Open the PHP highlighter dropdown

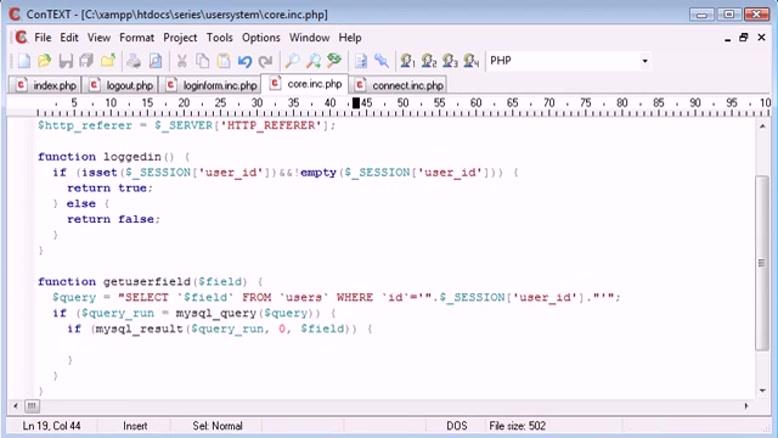click(645, 61)
